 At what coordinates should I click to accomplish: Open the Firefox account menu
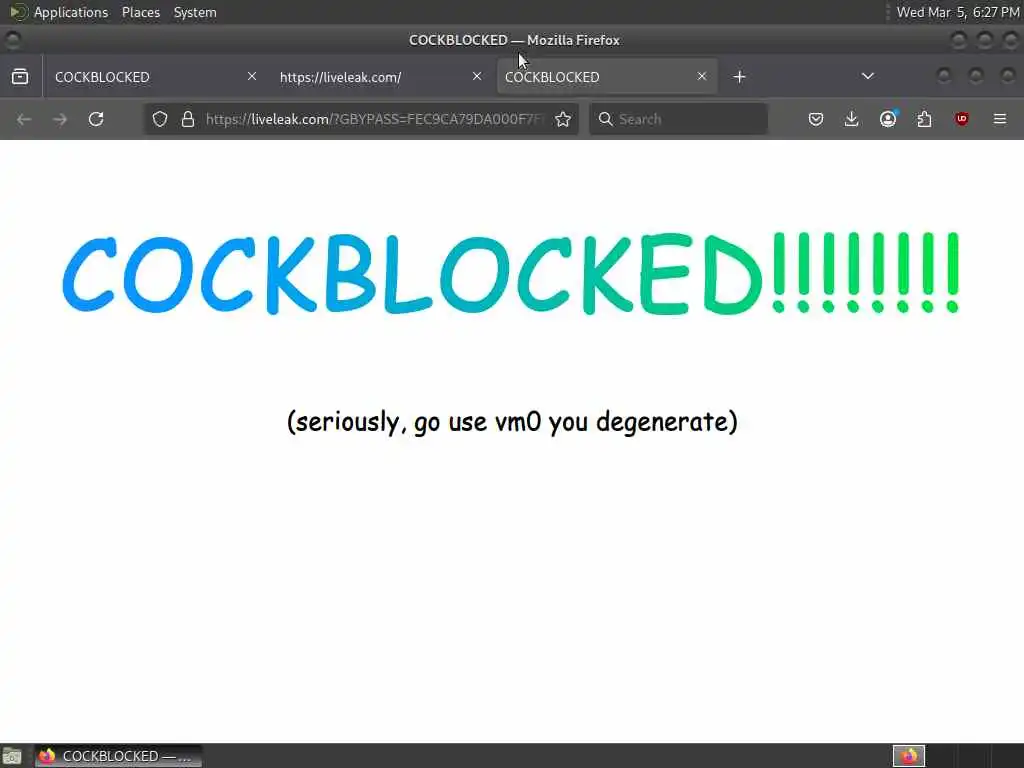[x=888, y=119]
